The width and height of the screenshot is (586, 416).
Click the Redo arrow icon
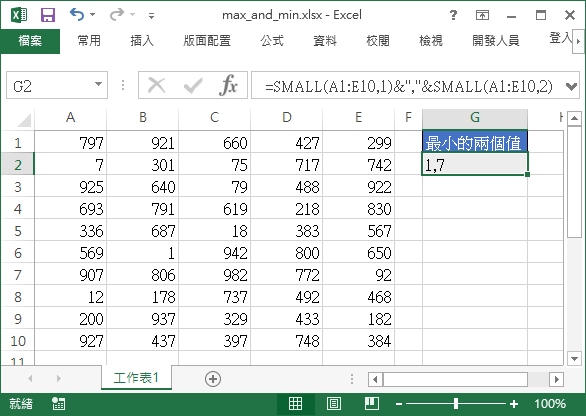click(117, 15)
